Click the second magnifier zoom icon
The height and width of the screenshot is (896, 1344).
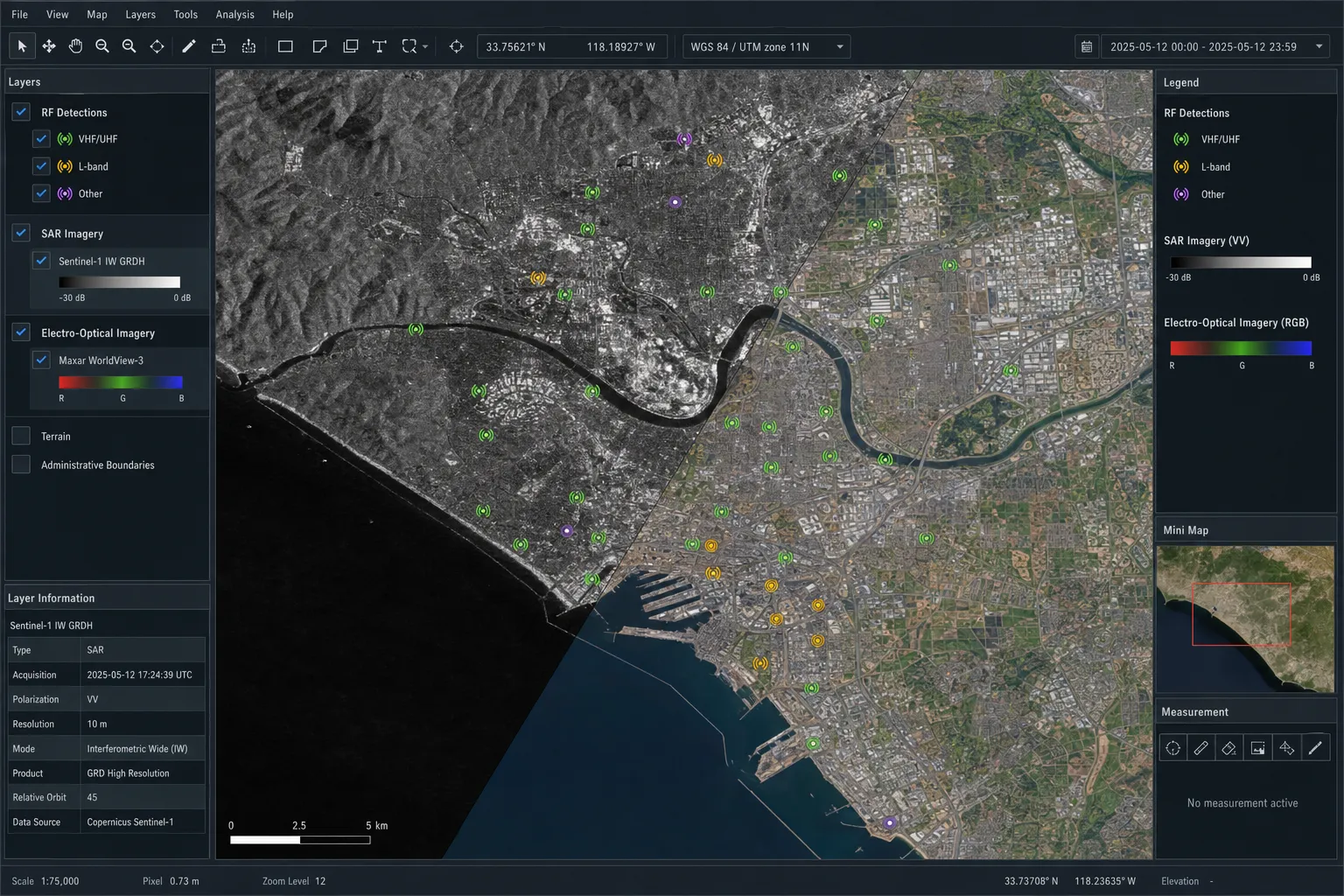pyautogui.click(x=129, y=46)
